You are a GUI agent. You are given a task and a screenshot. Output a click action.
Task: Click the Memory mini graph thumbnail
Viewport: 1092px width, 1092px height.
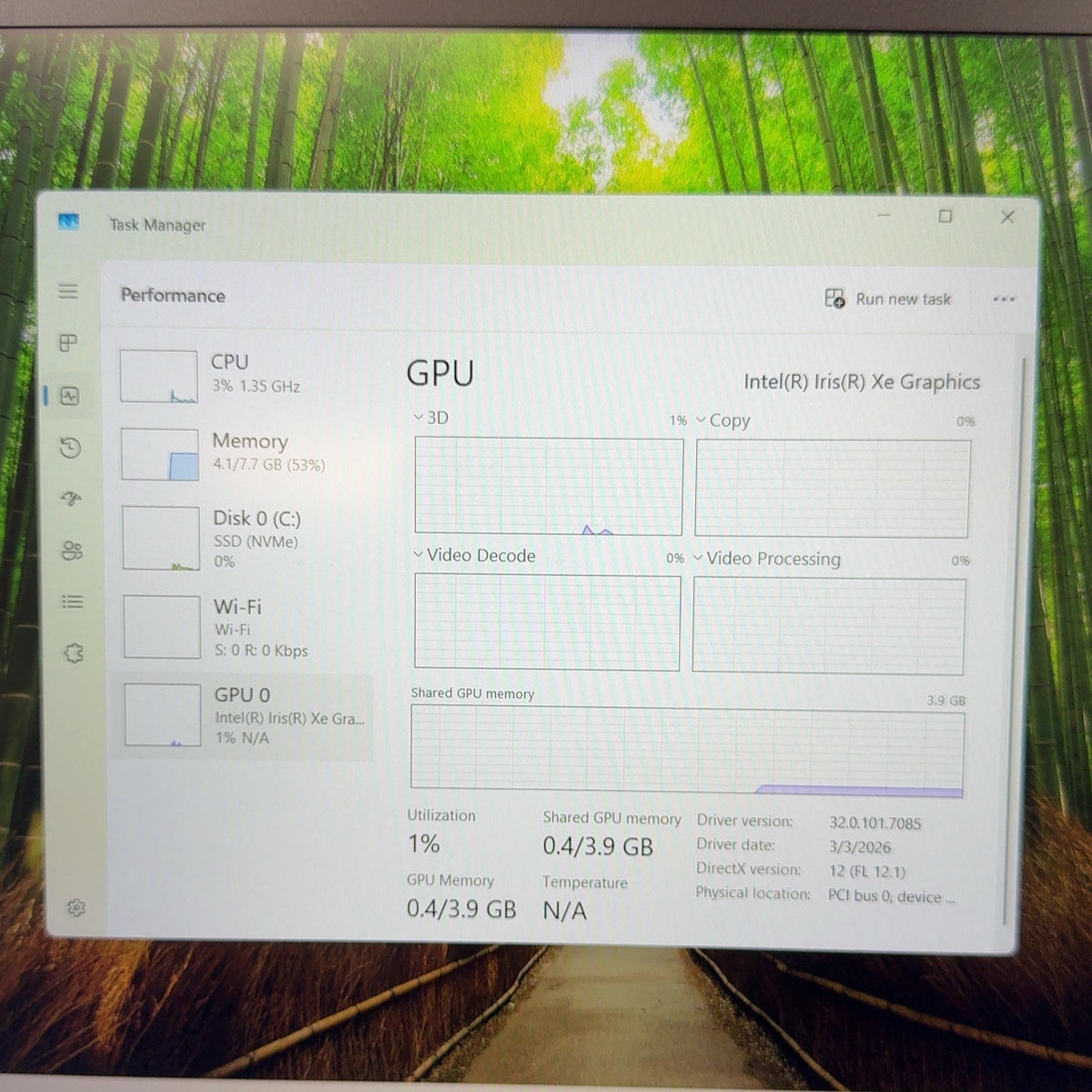[x=160, y=454]
